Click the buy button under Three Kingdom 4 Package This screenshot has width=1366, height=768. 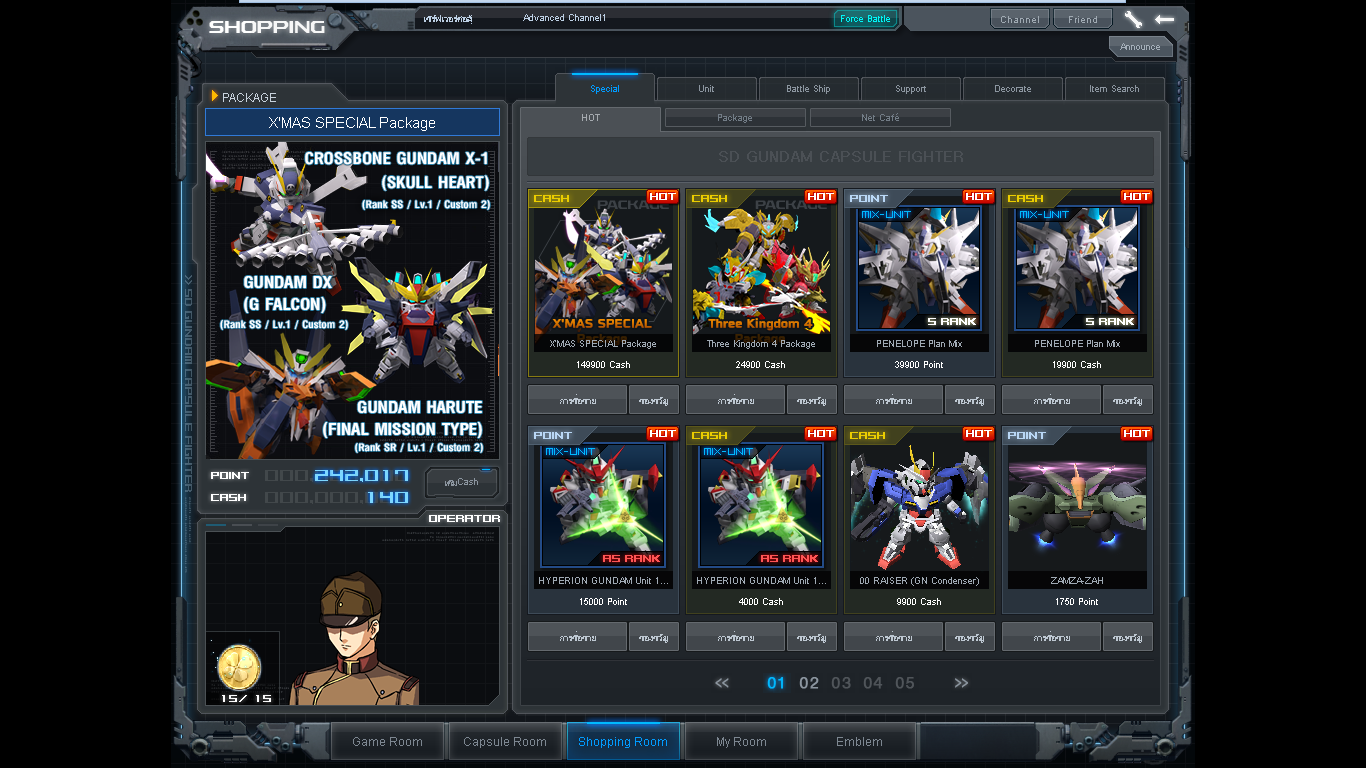pyautogui.click(x=736, y=400)
